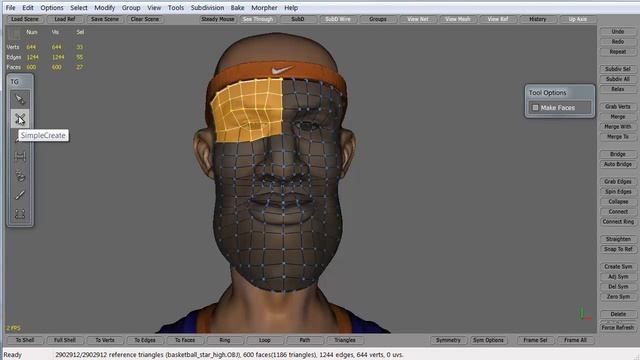Open the Select menu

point(79,8)
